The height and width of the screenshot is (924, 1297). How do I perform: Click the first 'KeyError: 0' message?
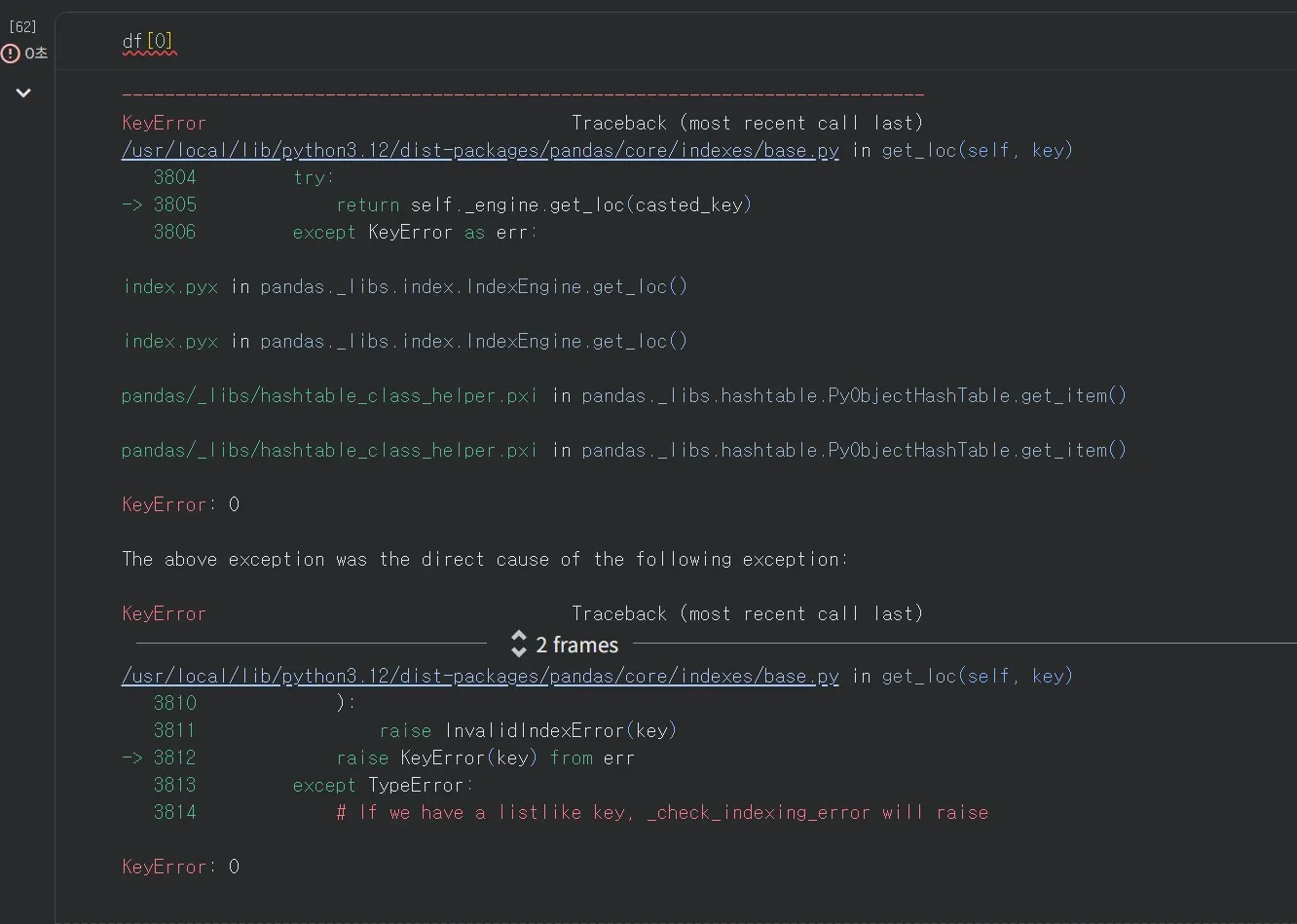[x=180, y=504]
